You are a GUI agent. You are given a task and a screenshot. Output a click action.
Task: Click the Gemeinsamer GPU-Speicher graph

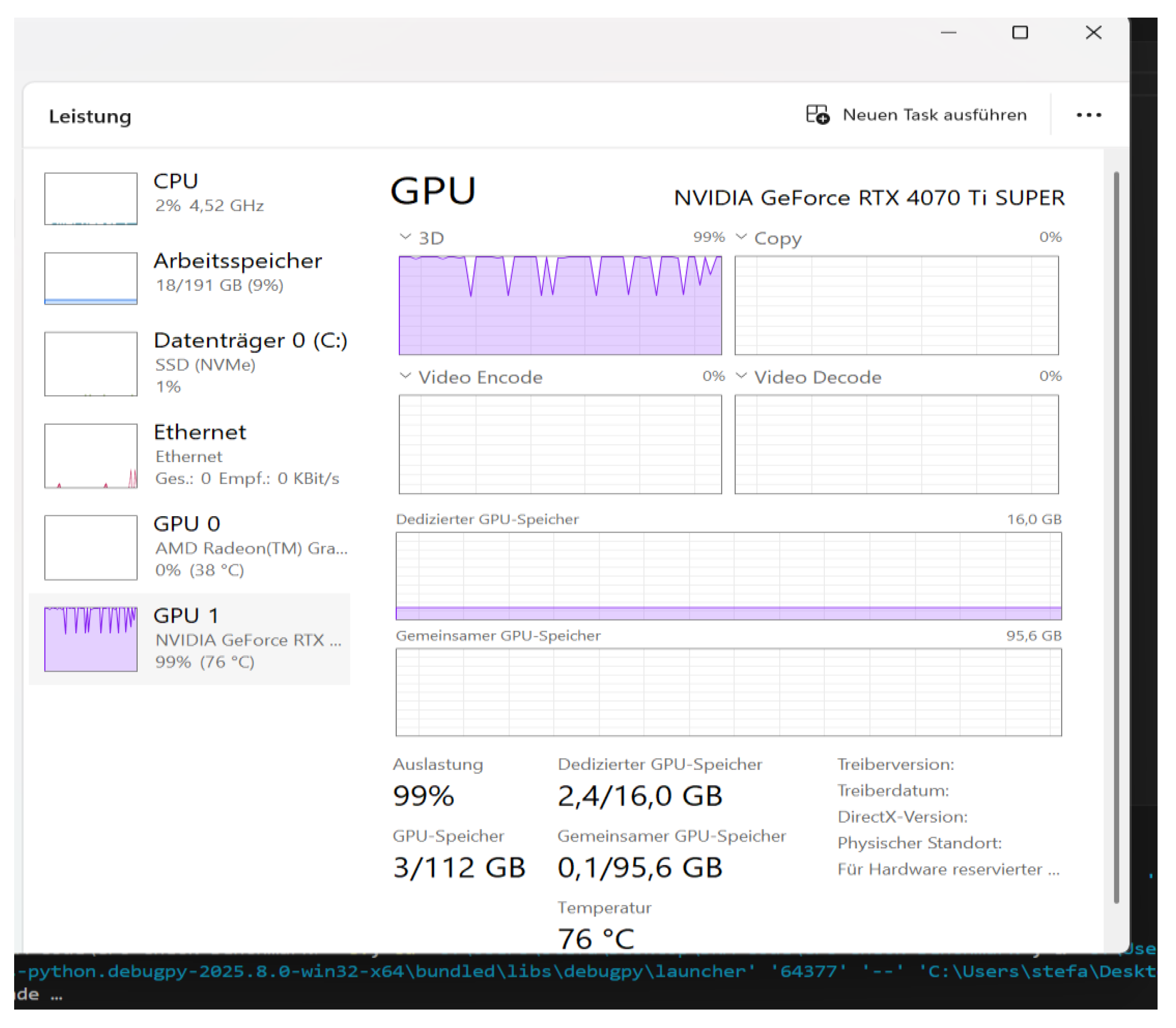pos(728,692)
